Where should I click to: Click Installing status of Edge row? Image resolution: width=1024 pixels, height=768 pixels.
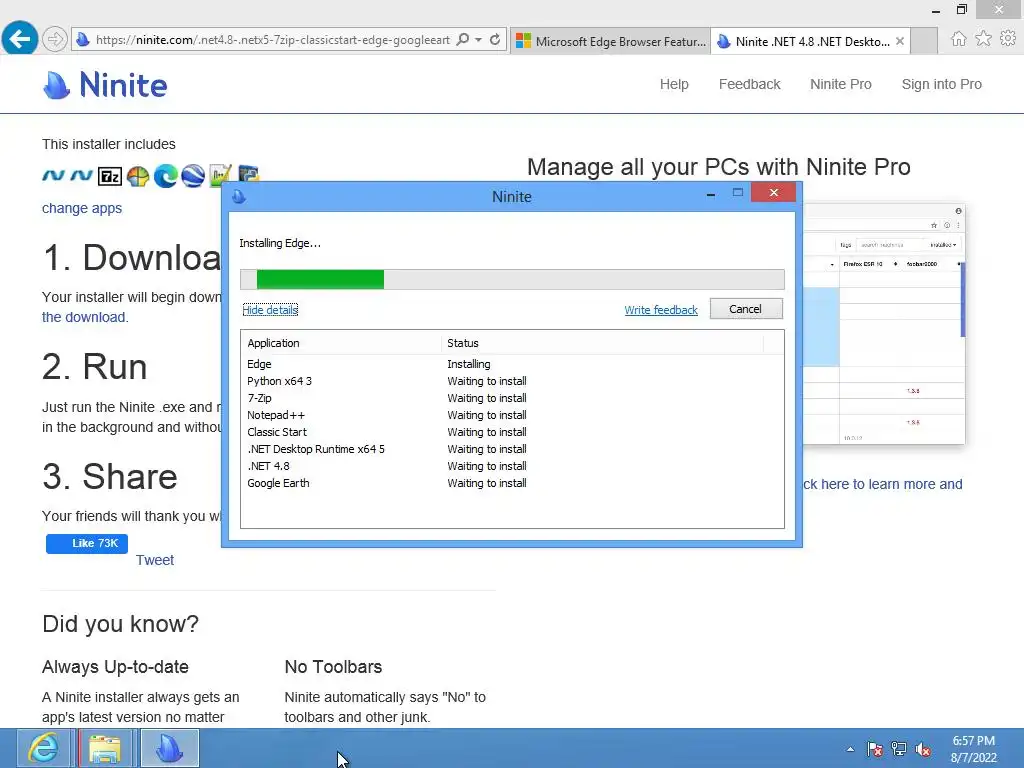pos(468,364)
